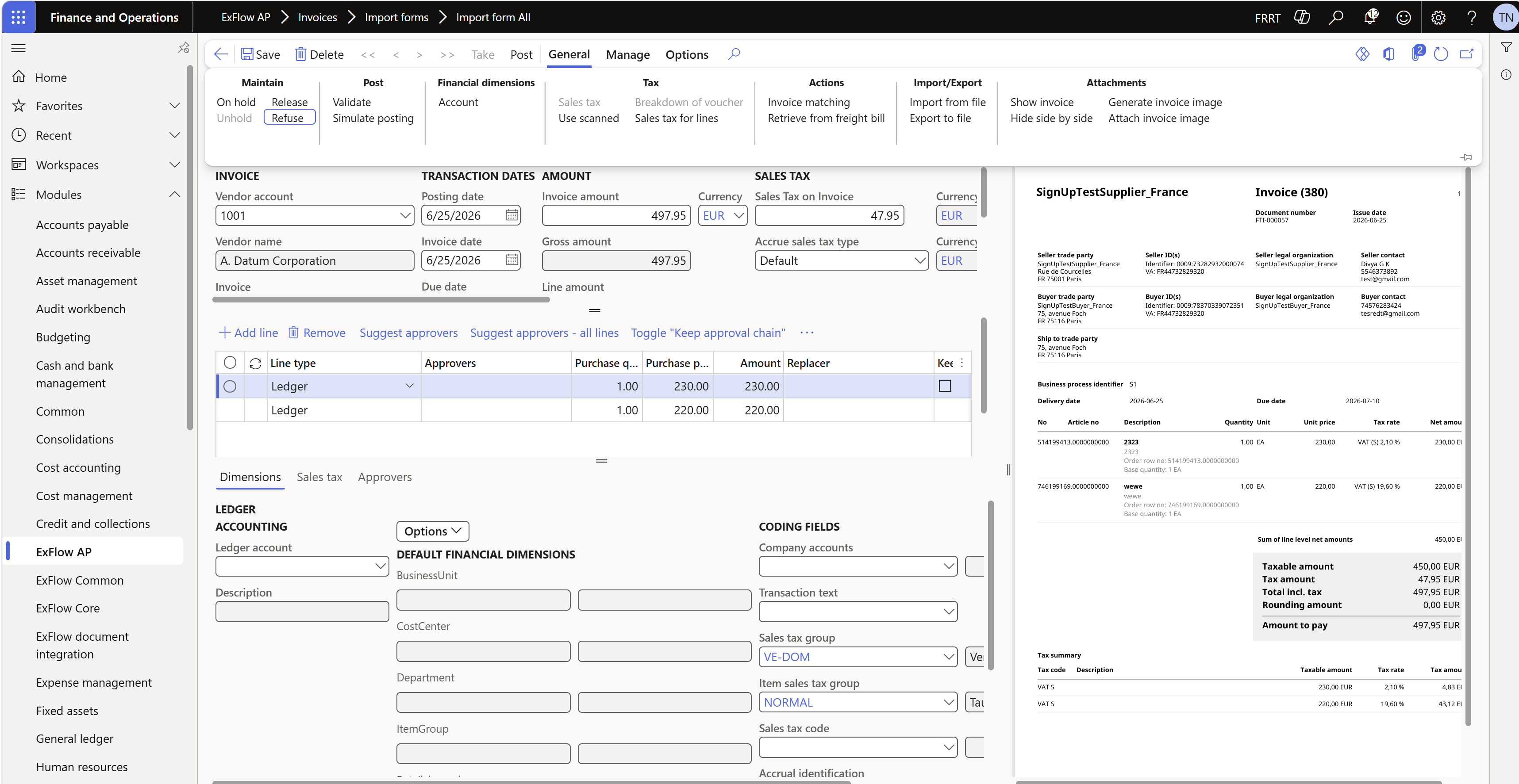
Task: Click the notifications bell icon
Action: point(1370,17)
